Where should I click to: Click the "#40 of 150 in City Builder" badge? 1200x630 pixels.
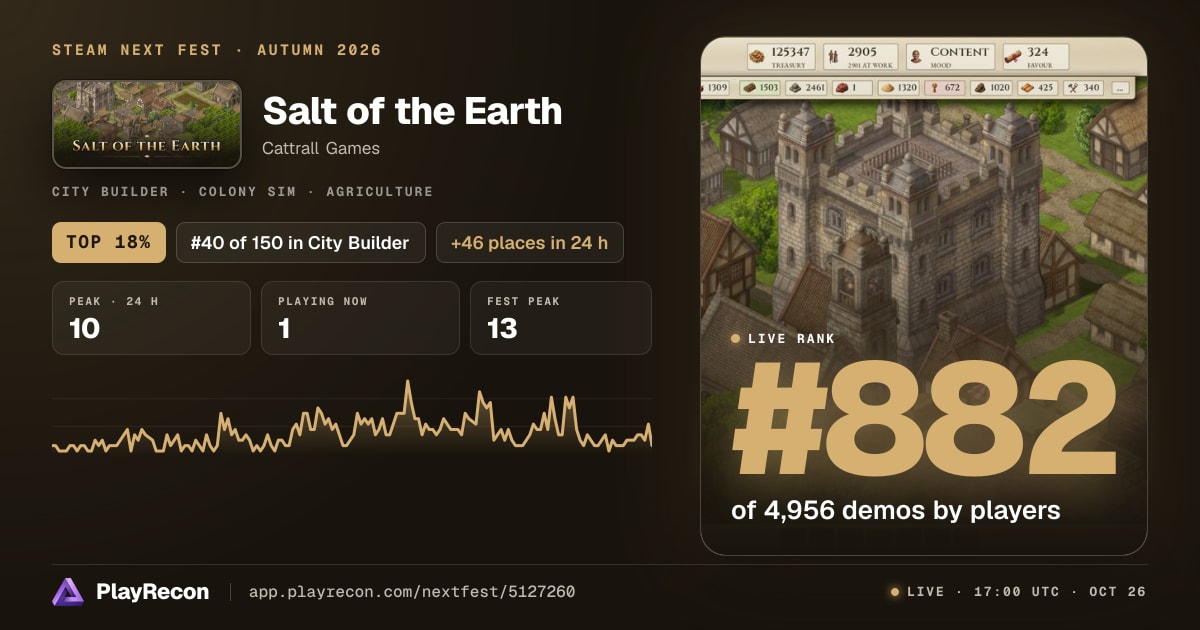click(x=301, y=242)
